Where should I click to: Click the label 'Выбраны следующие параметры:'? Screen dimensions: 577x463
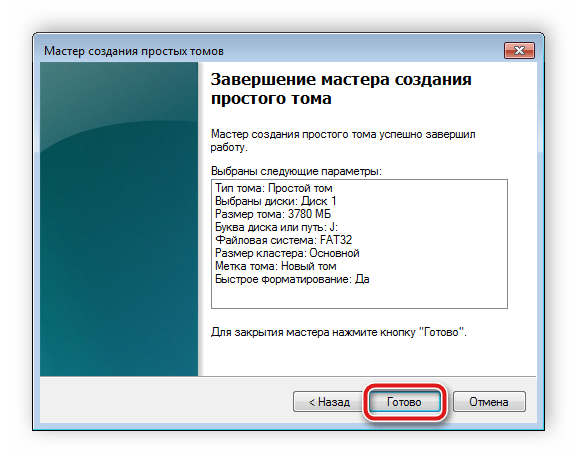(296, 171)
